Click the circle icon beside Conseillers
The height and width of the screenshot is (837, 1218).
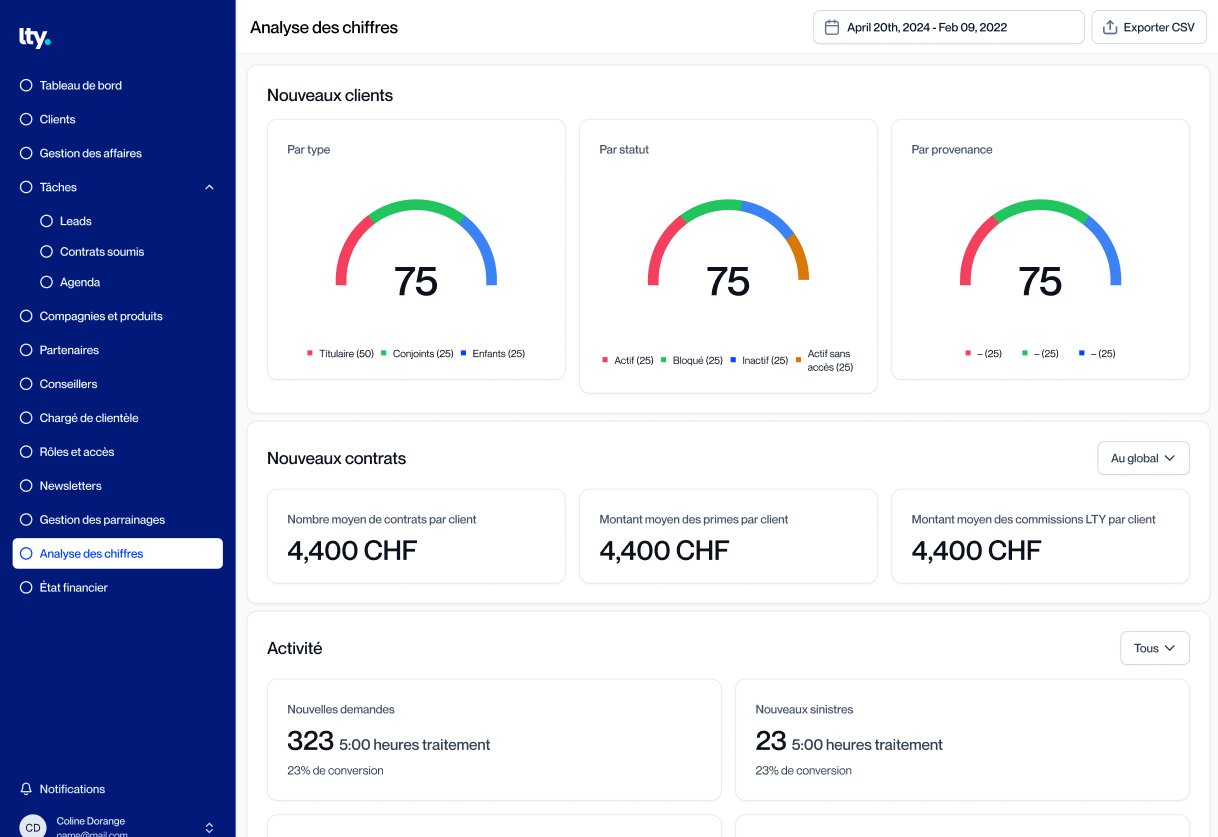[26, 384]
